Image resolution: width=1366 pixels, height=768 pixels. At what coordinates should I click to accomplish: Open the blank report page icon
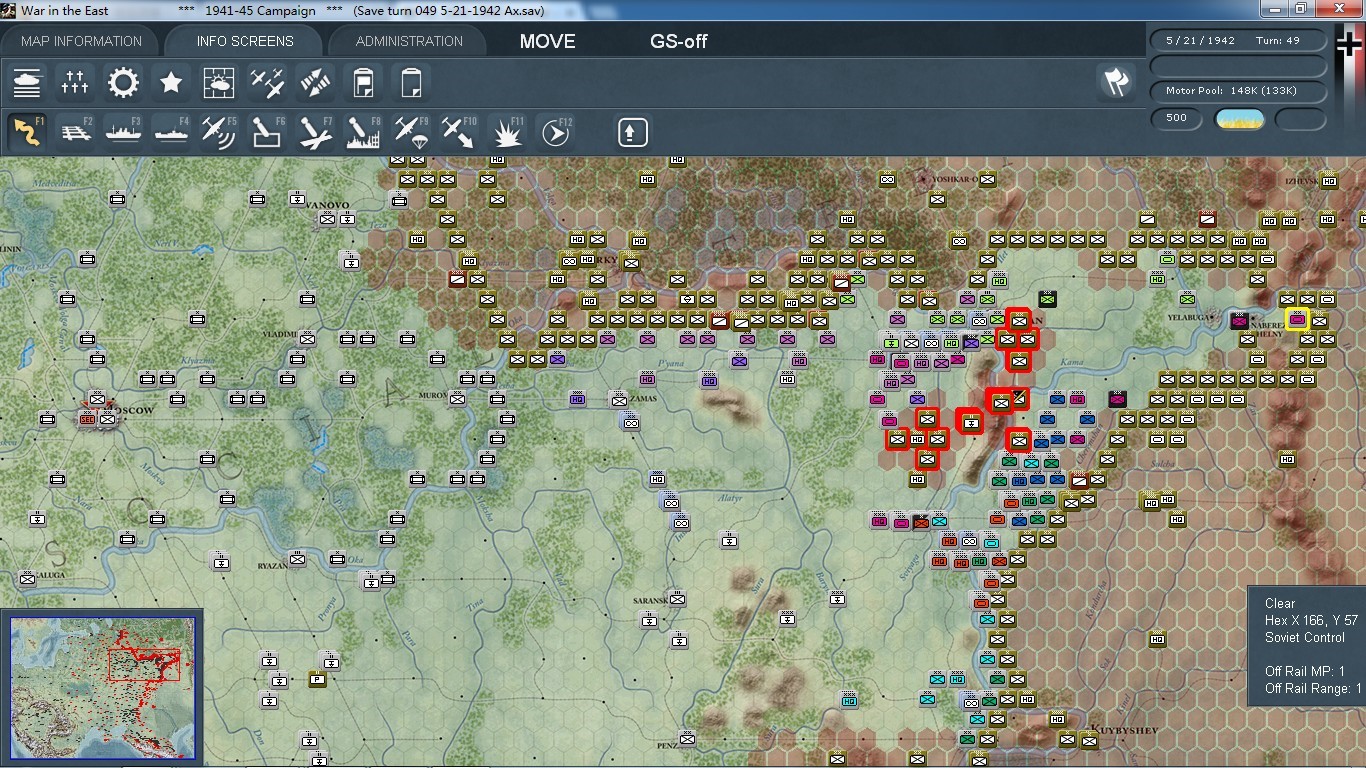click(x=411, y=82)
